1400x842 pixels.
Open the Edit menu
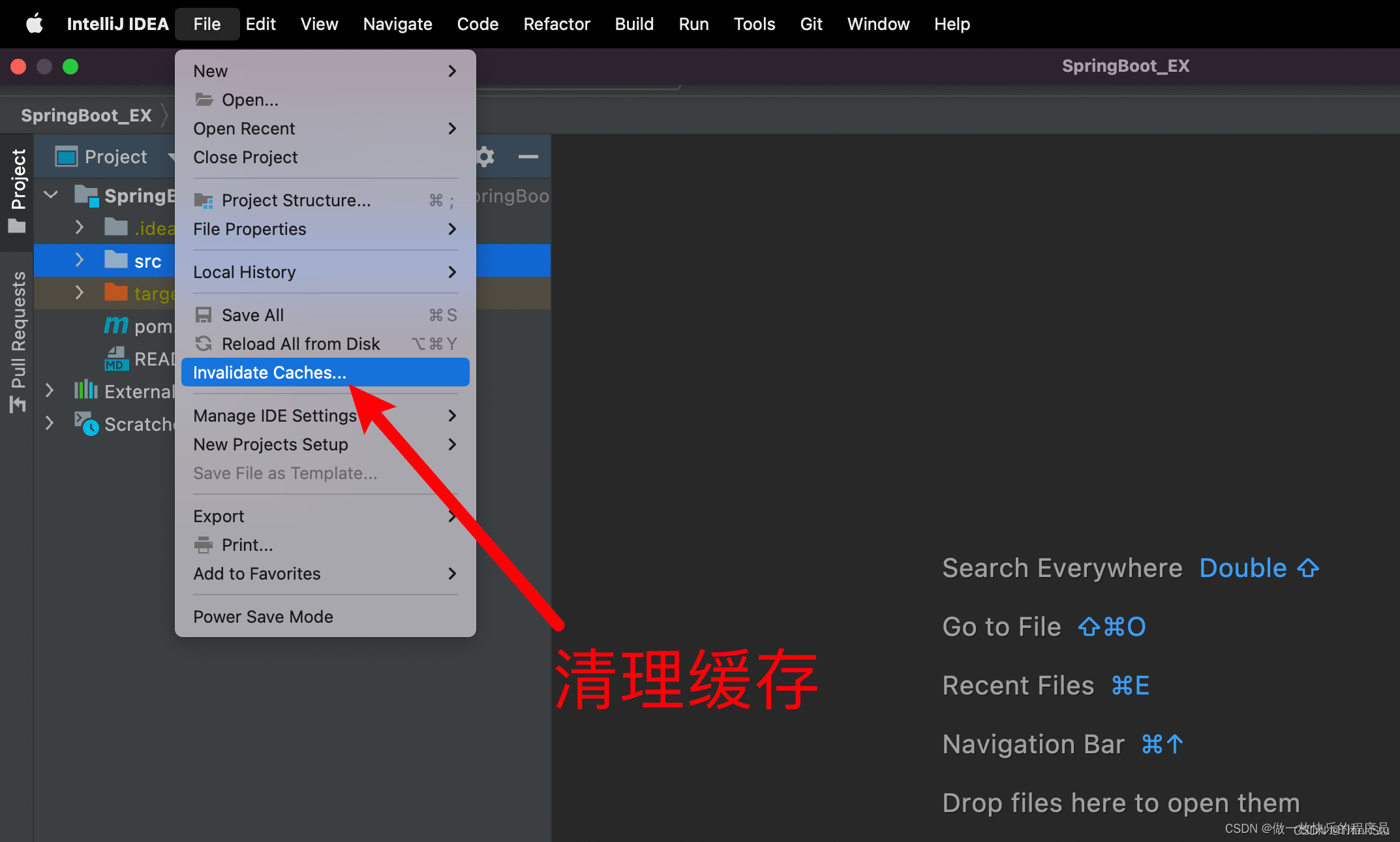click(260, 24)
